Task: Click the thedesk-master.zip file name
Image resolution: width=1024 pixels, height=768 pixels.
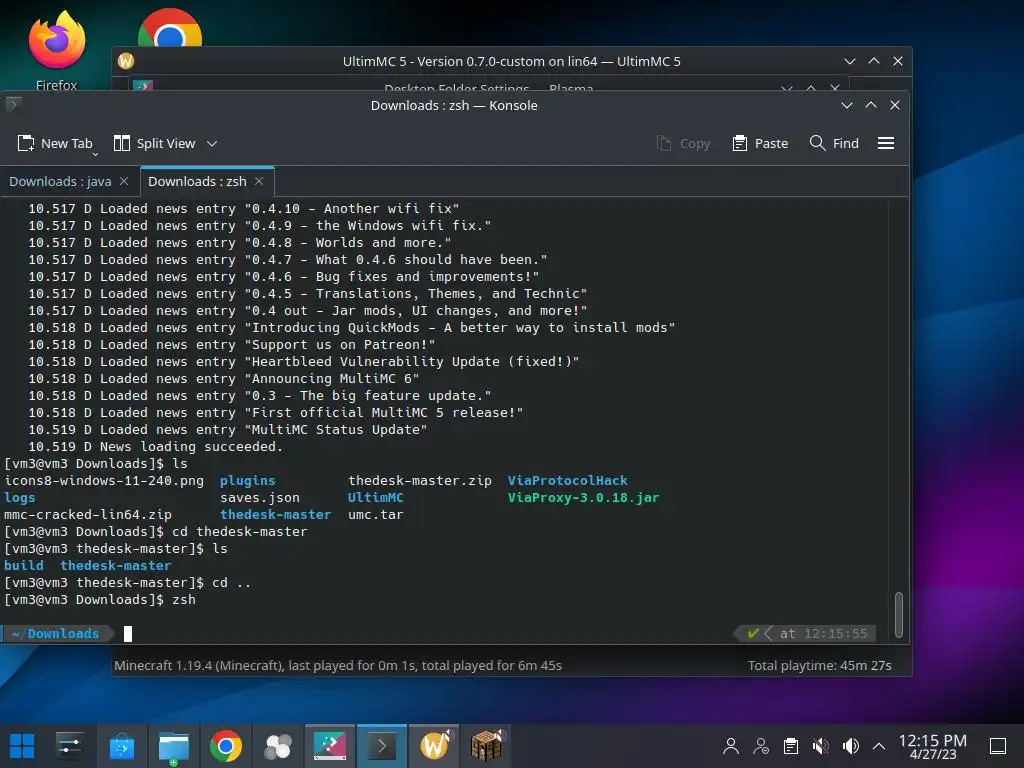Action: pyautogui.click(x=419, y=481)
